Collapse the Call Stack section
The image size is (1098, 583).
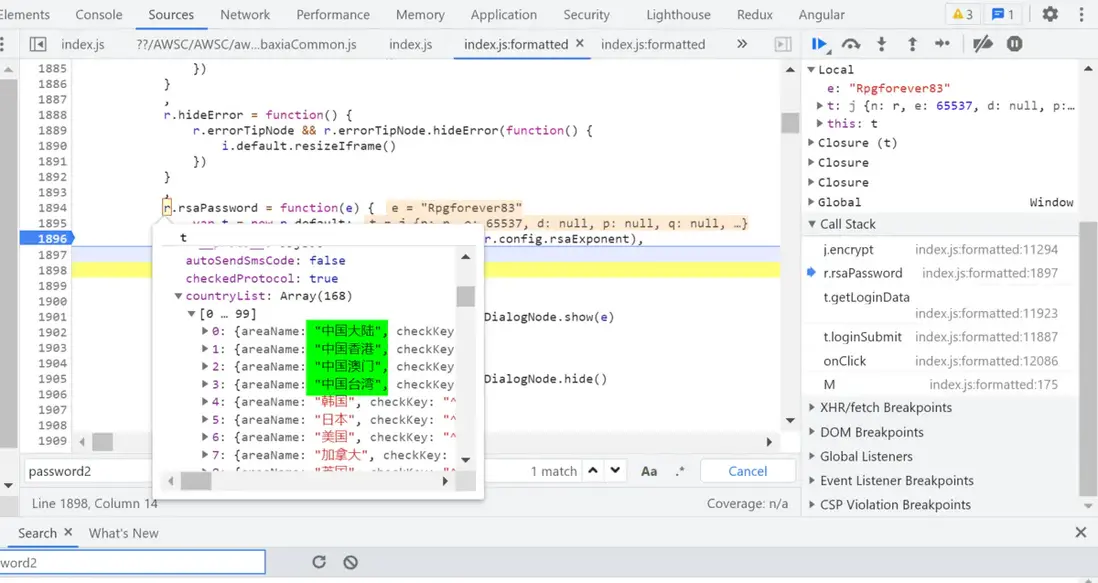(x=847, y=225)
